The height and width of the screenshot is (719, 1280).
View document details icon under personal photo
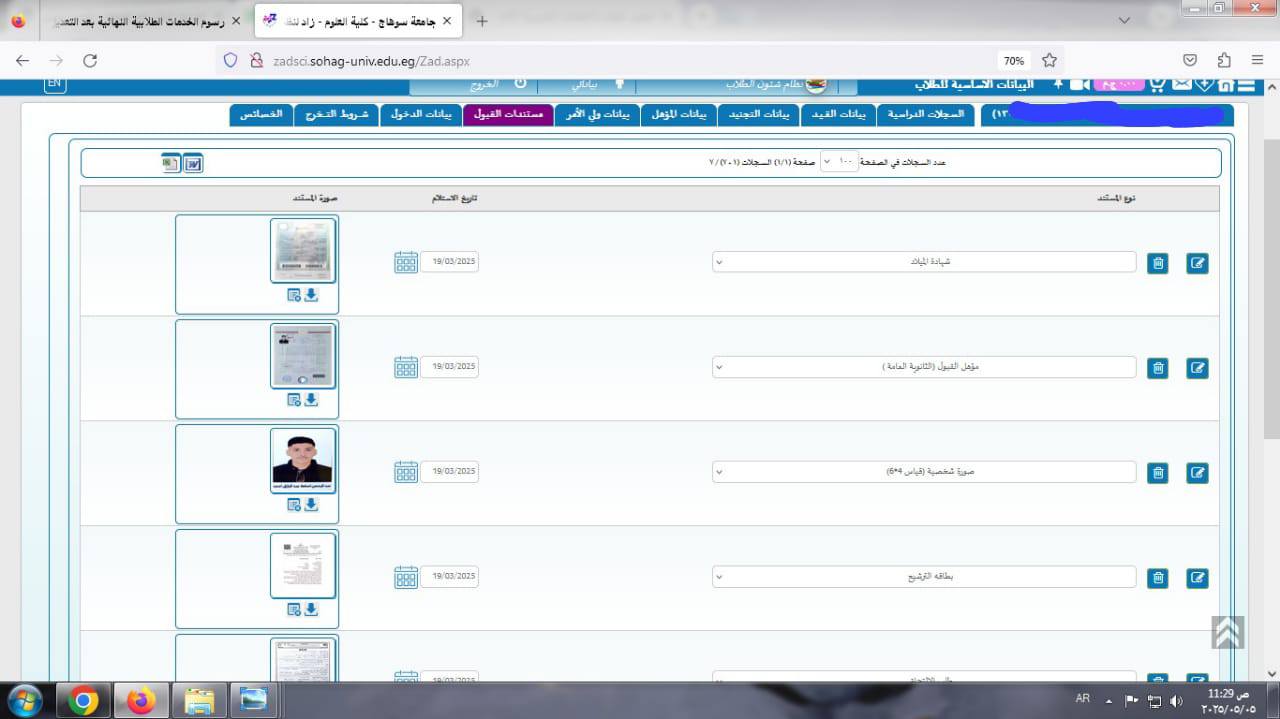click(x=294, y=505)
